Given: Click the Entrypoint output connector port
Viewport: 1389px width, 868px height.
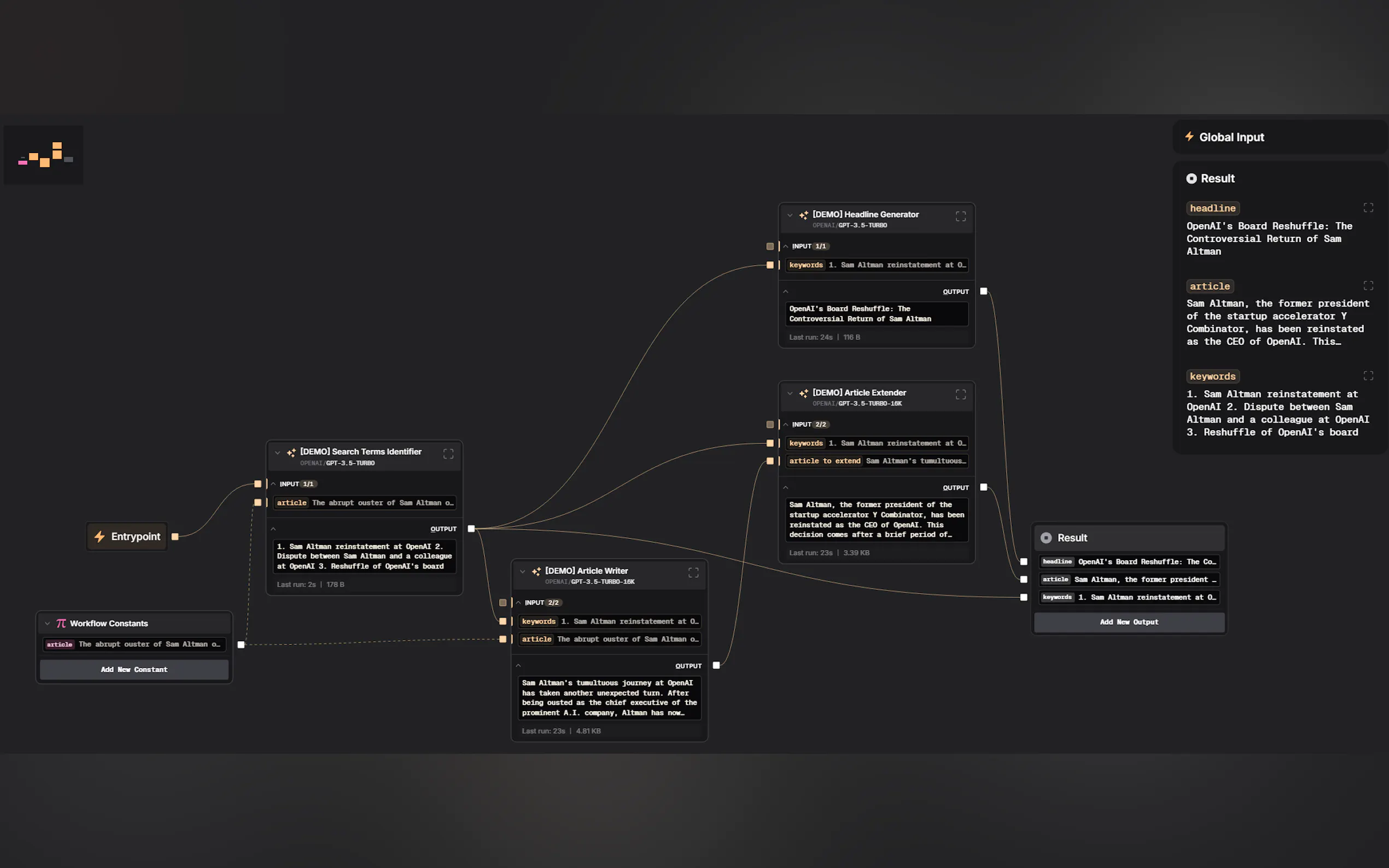Looking at the screenshot, I should tap(175, 537).
